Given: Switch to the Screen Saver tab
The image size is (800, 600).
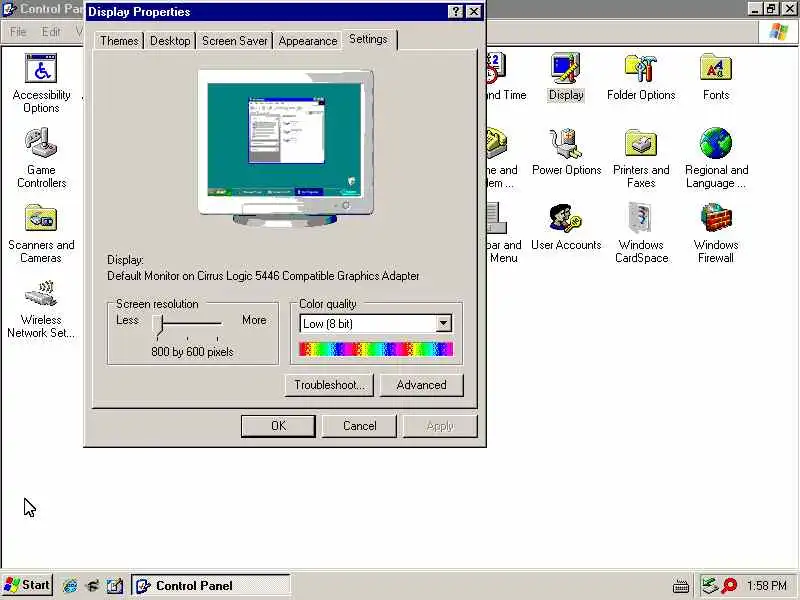Looking at the screenshot, I should [x=235, y=41].
